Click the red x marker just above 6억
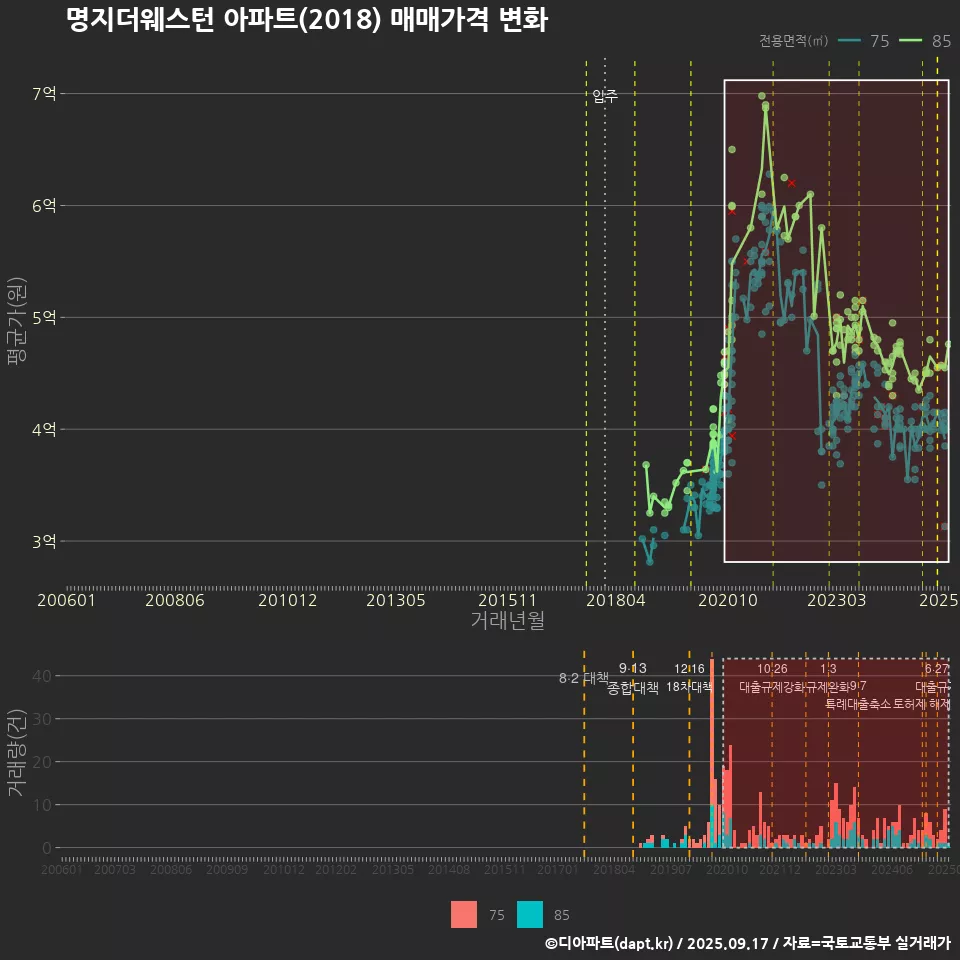The image size is (960, 960). (792, 183)
